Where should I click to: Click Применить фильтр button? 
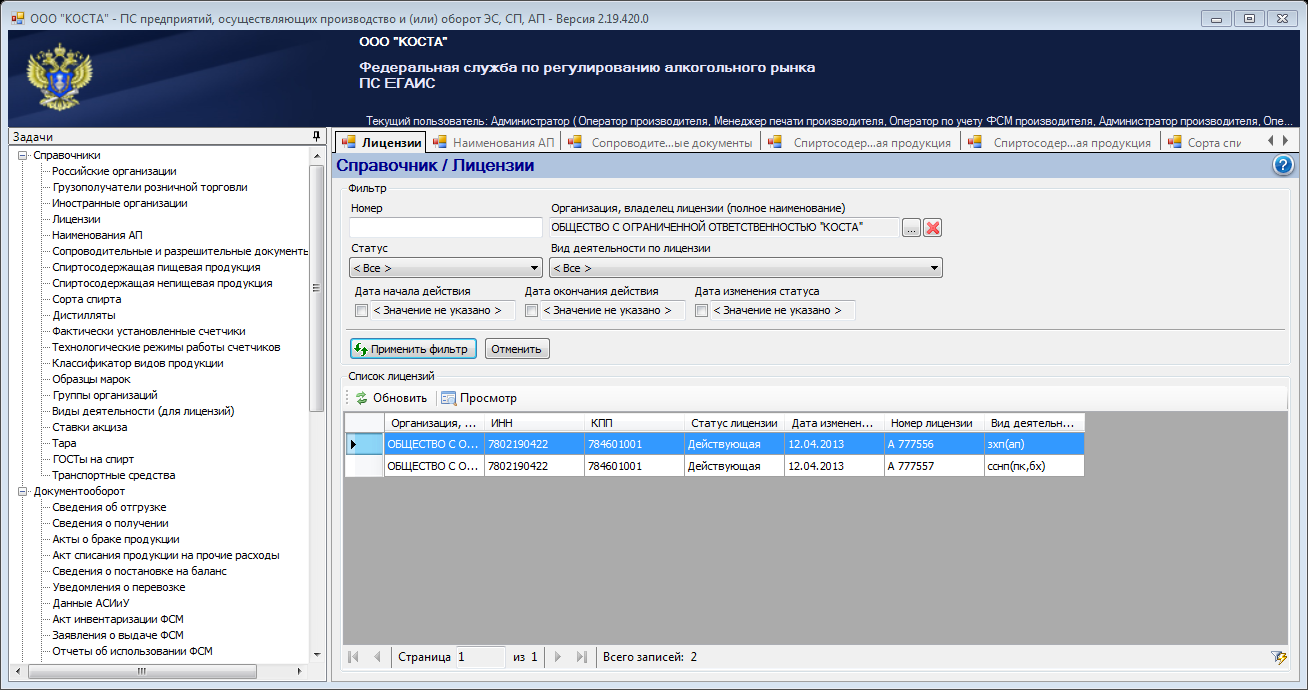(x=413, y=349)
